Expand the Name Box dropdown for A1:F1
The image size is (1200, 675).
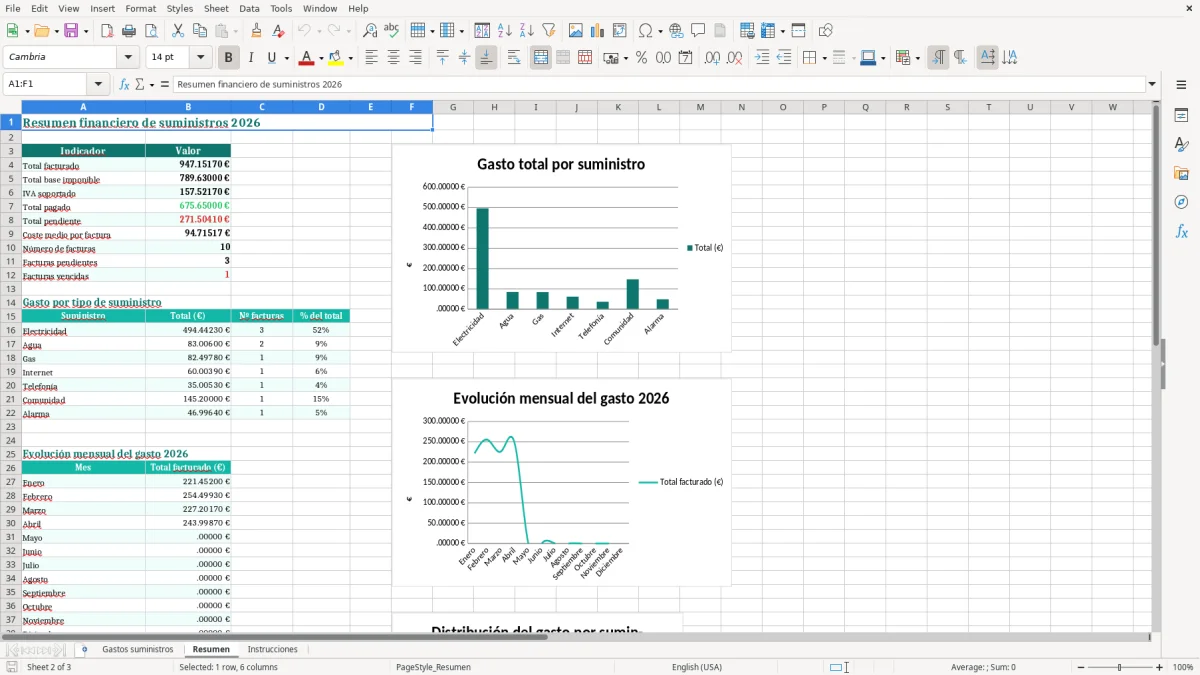pyautogui.click(x=97, y=85)
